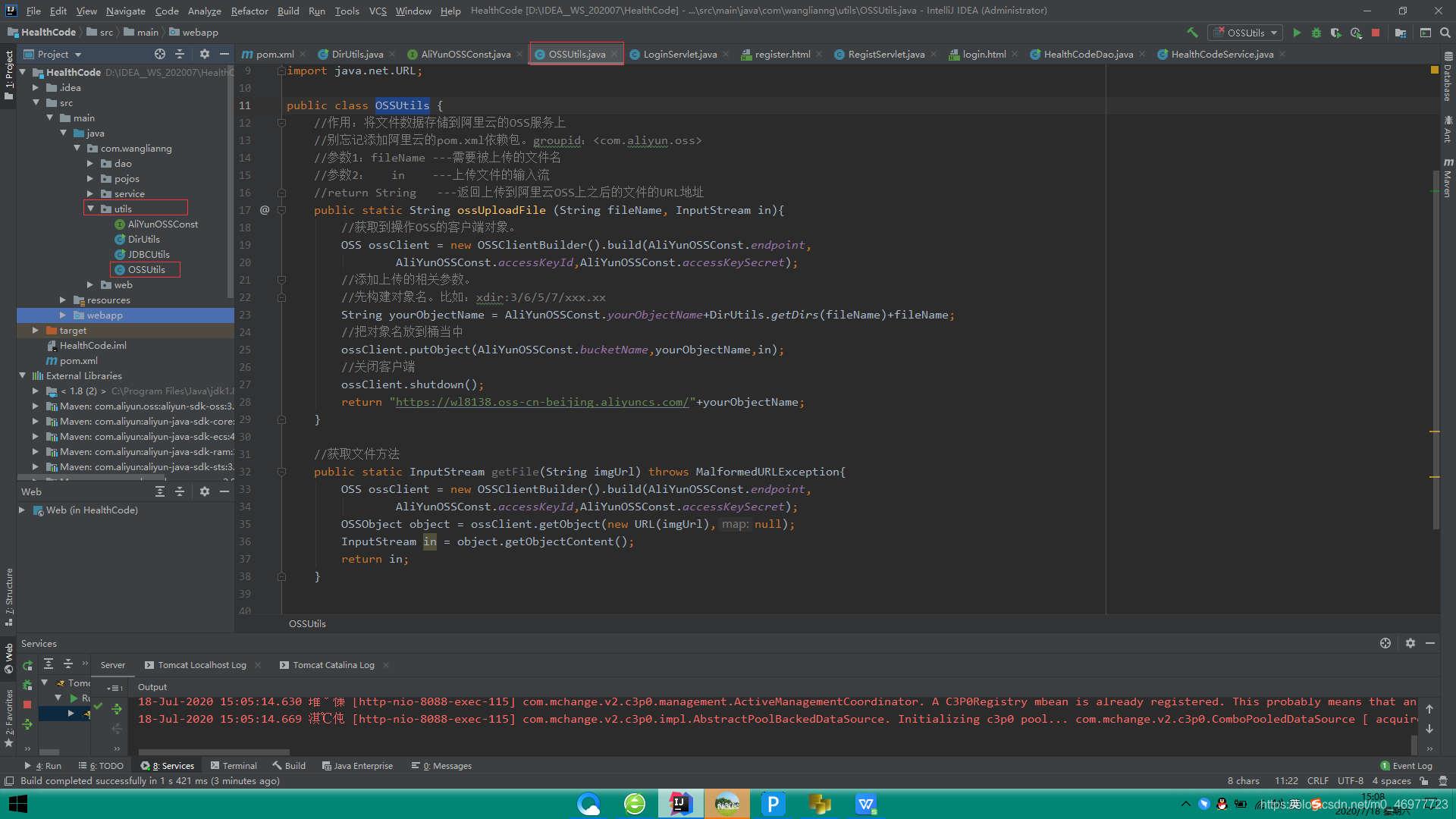1456x819 pixels.
Task: Toggle the Web tool window stripe button
Action: [x=9, y=658]
